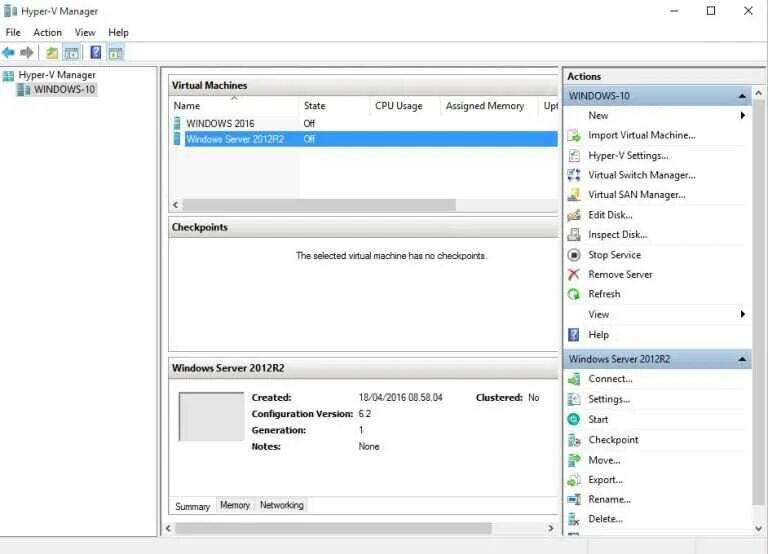Switch to the Summary tab
This screenshot has width=768, height=554.
point(192,506)
